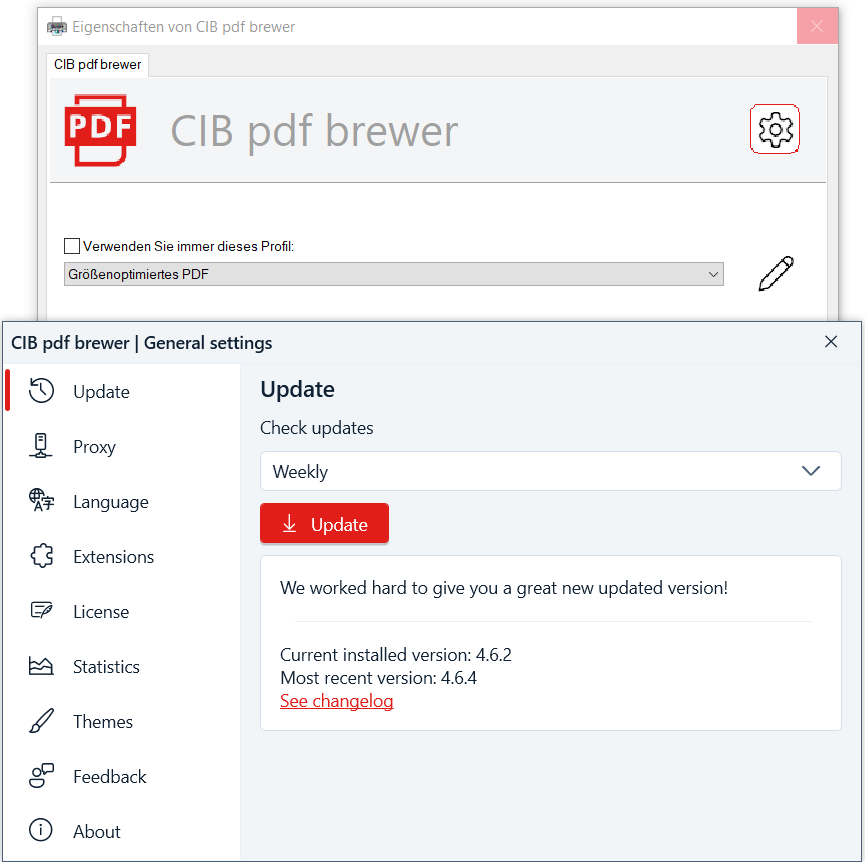Click the red Update download button
The image size is (865, 862).
pos(324,523)
